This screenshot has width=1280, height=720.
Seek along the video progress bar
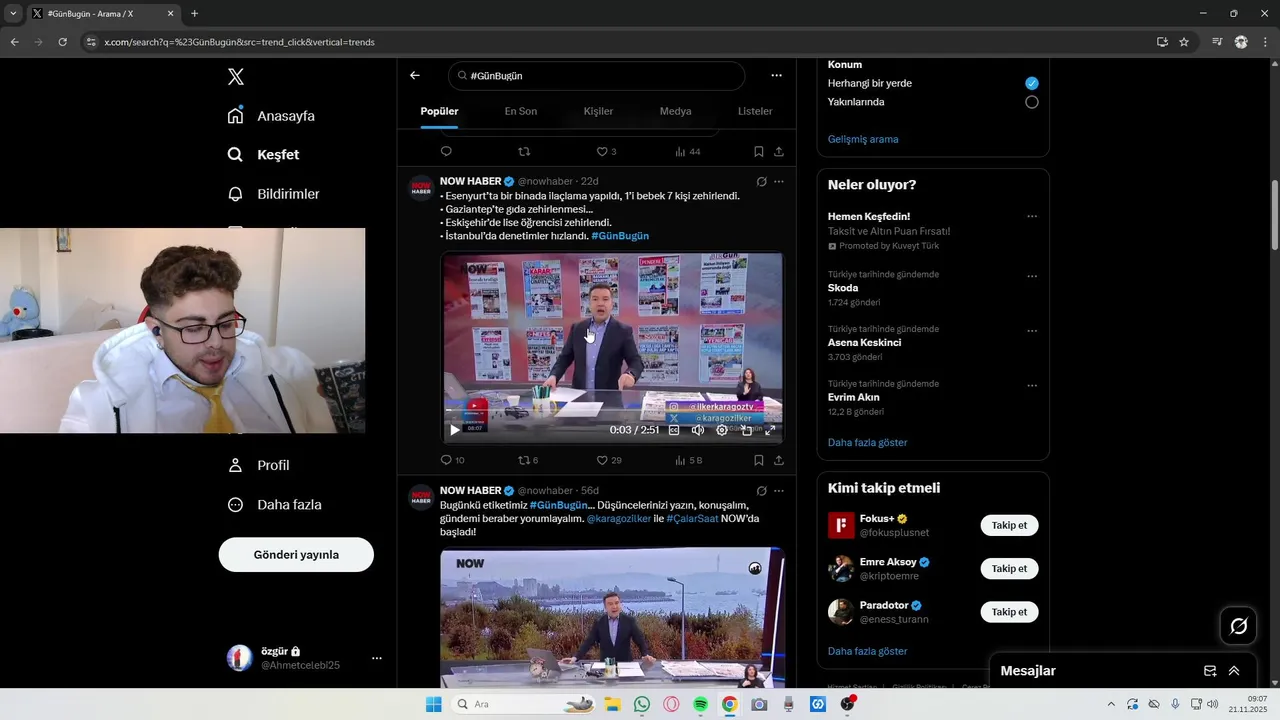(x=612, y=412)
